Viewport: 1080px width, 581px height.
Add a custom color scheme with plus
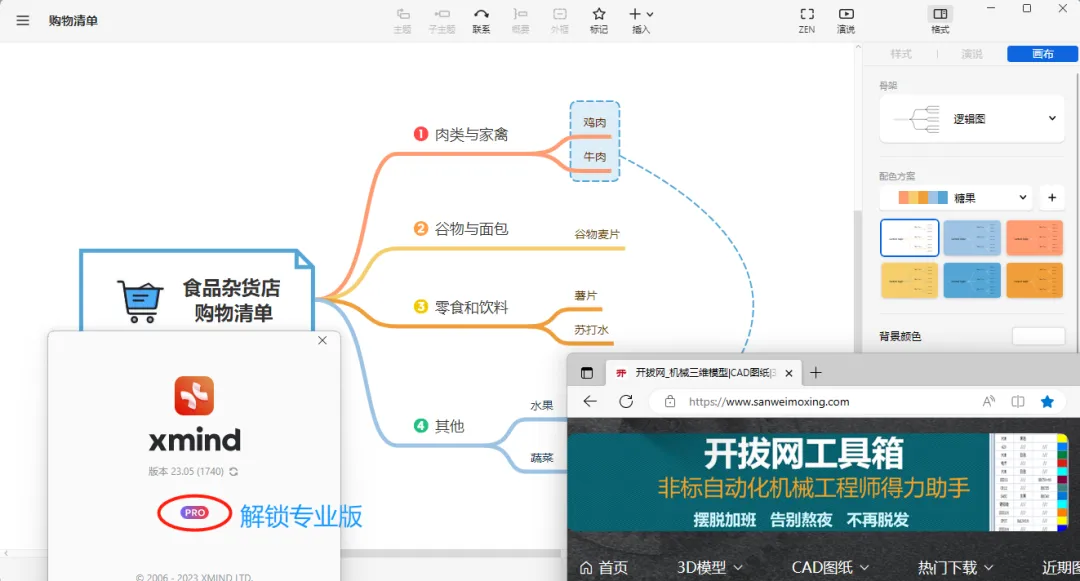click(x=1052, y=198)
